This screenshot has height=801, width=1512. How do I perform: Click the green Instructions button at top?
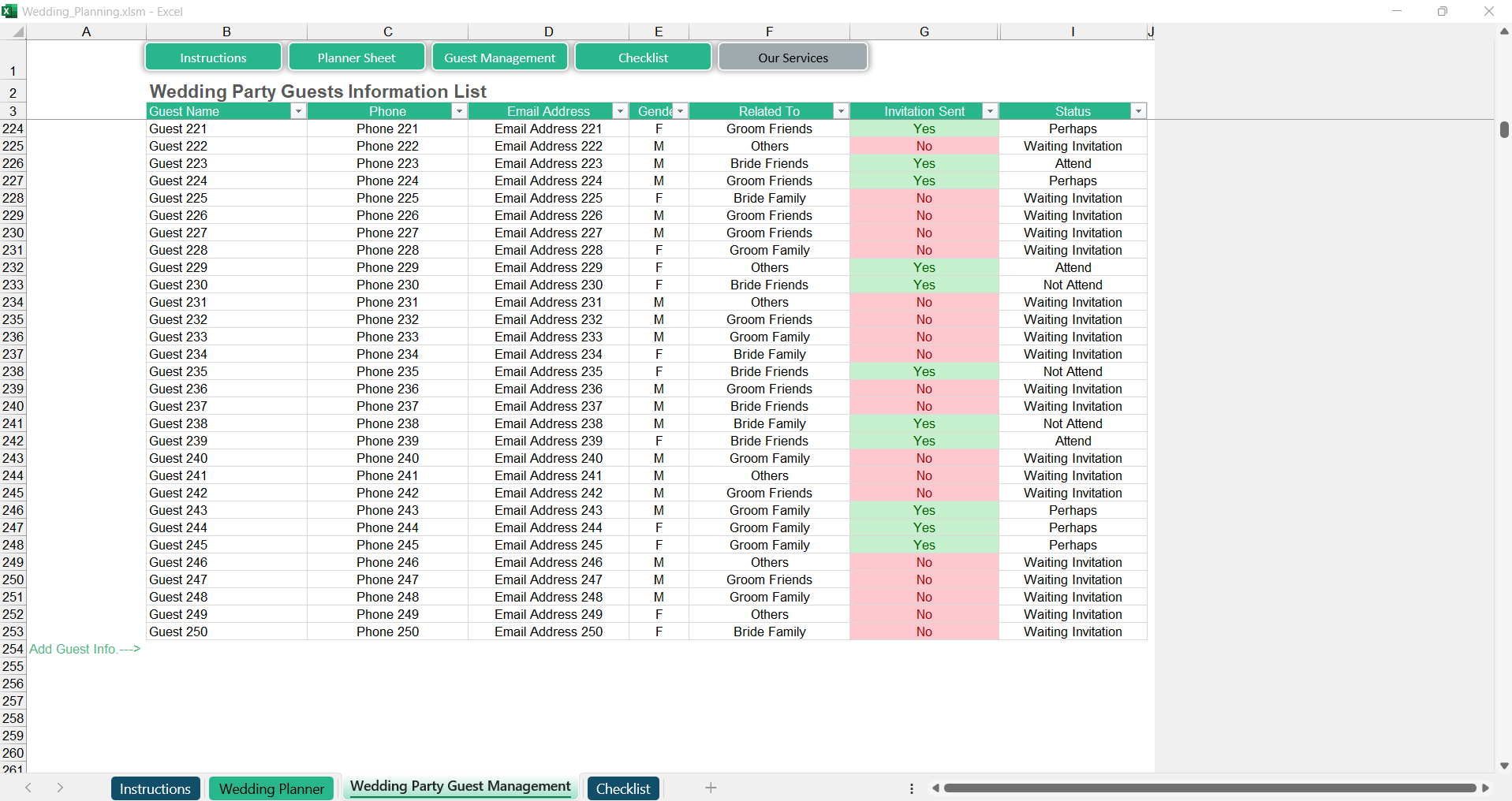(x=213, y=58)
